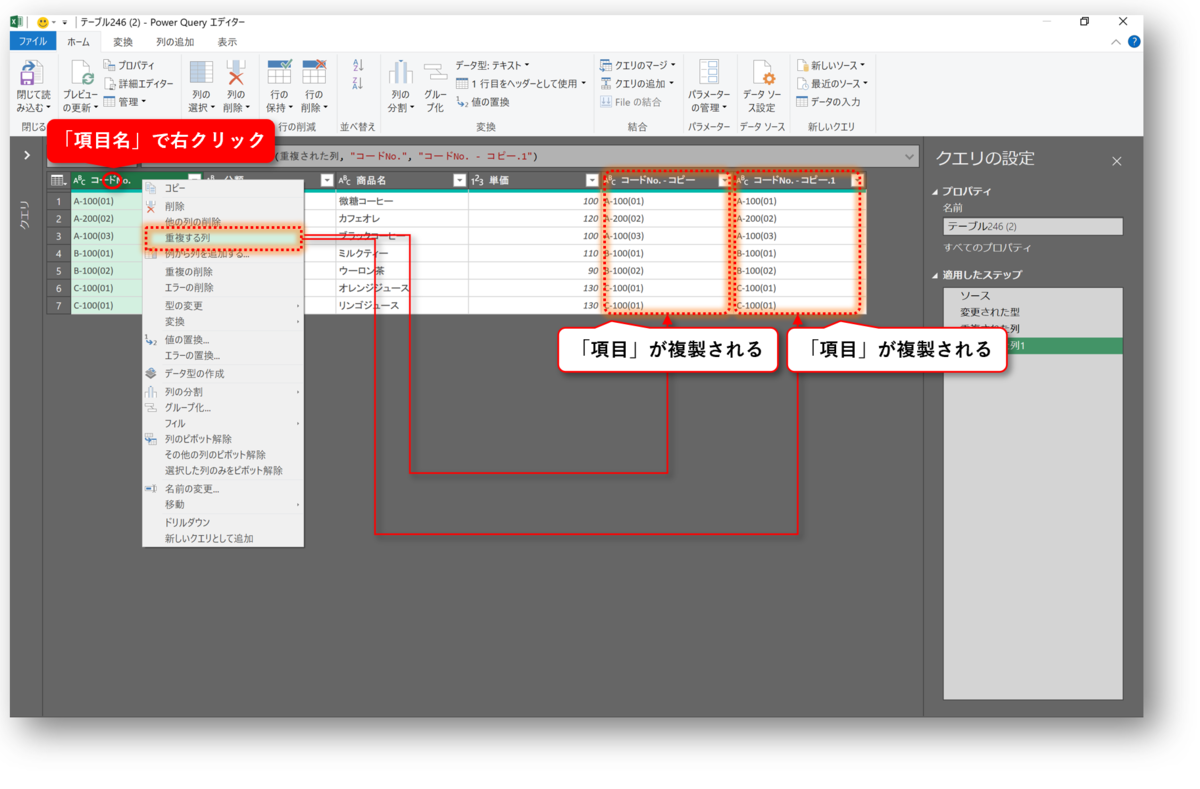Click the グループ化 (Group By) ribbon icon

(x=435, y=73)
